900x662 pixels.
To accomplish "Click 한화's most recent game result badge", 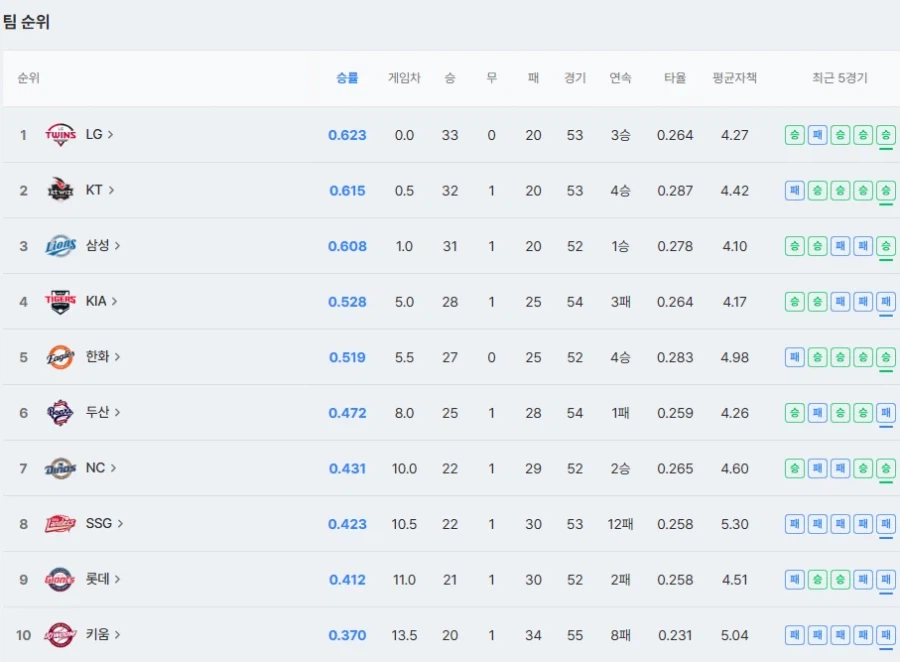I will click(886, 357).
